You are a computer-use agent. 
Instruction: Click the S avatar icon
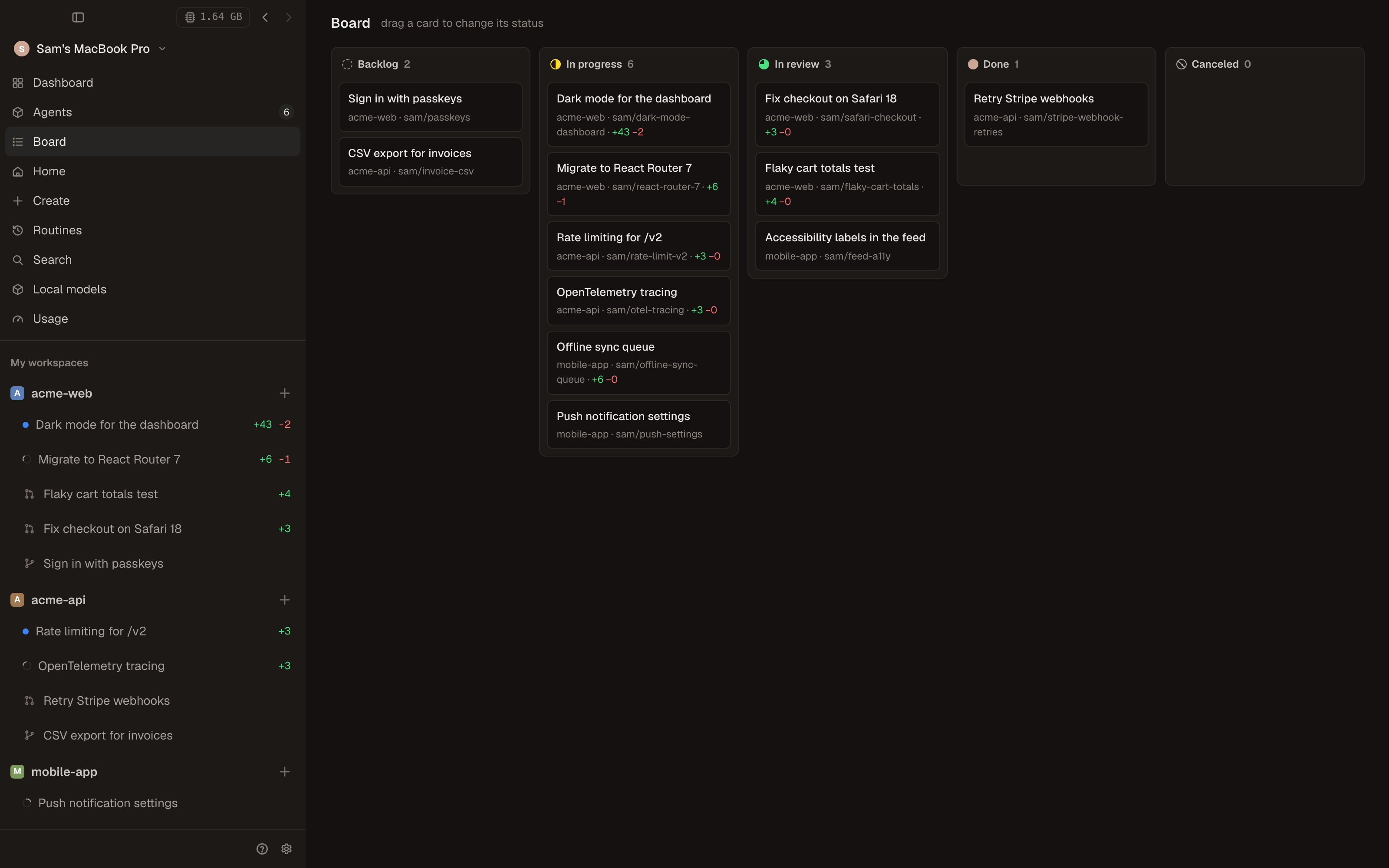pyautogui.click(x=21, y=49)
